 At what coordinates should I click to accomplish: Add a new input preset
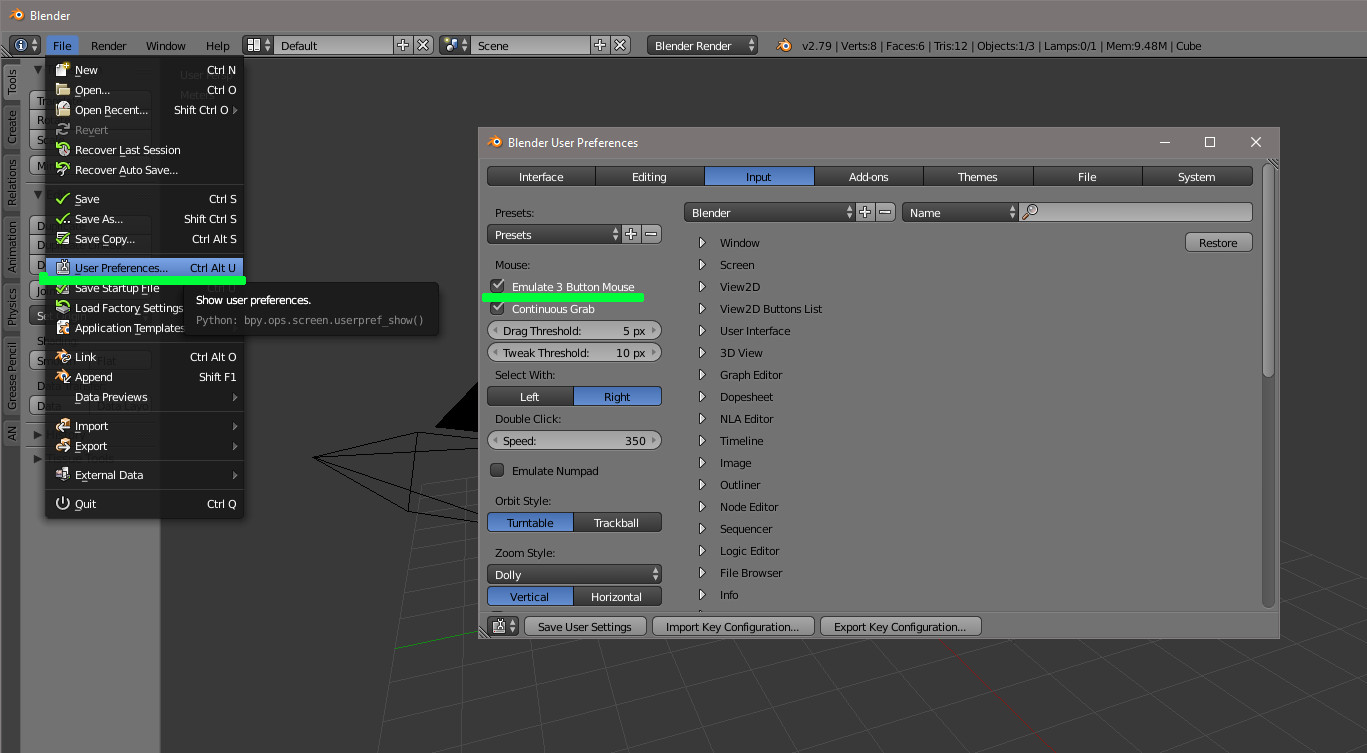(631, 235)
